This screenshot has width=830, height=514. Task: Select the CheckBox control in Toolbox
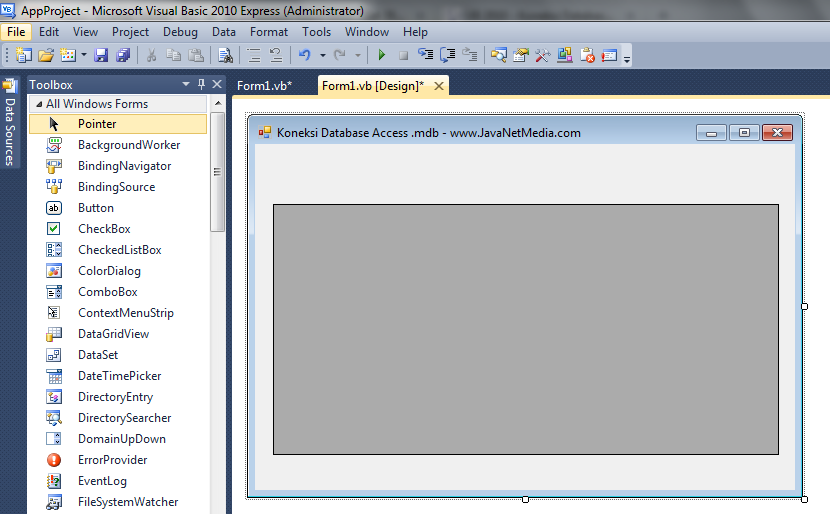(118, 229)
